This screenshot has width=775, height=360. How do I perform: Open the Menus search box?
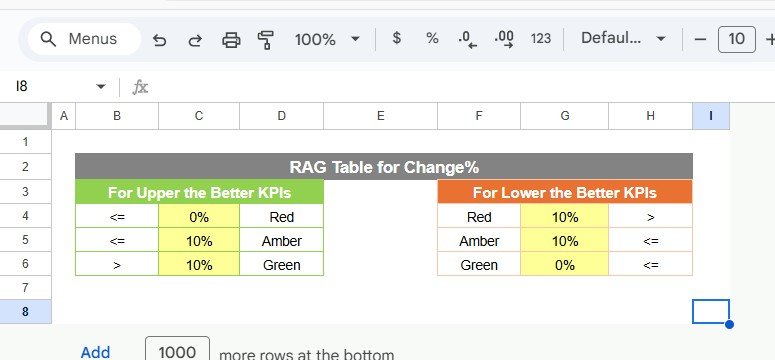tap(84, 39)
